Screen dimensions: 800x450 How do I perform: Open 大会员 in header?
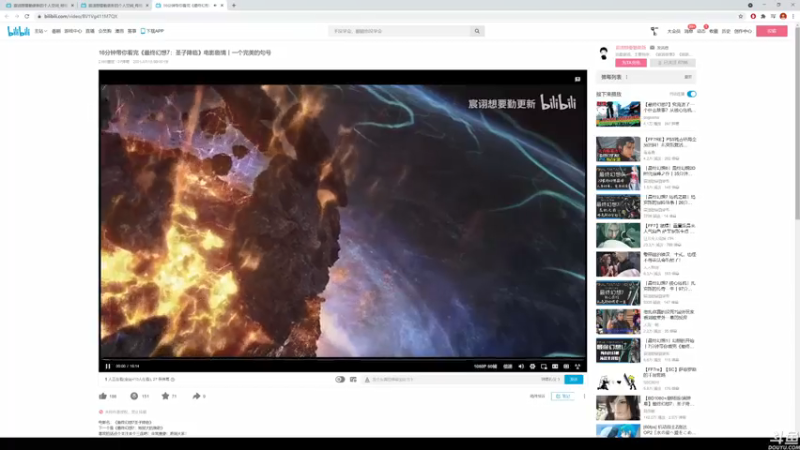pyautogui.click(x=673, y=31)
